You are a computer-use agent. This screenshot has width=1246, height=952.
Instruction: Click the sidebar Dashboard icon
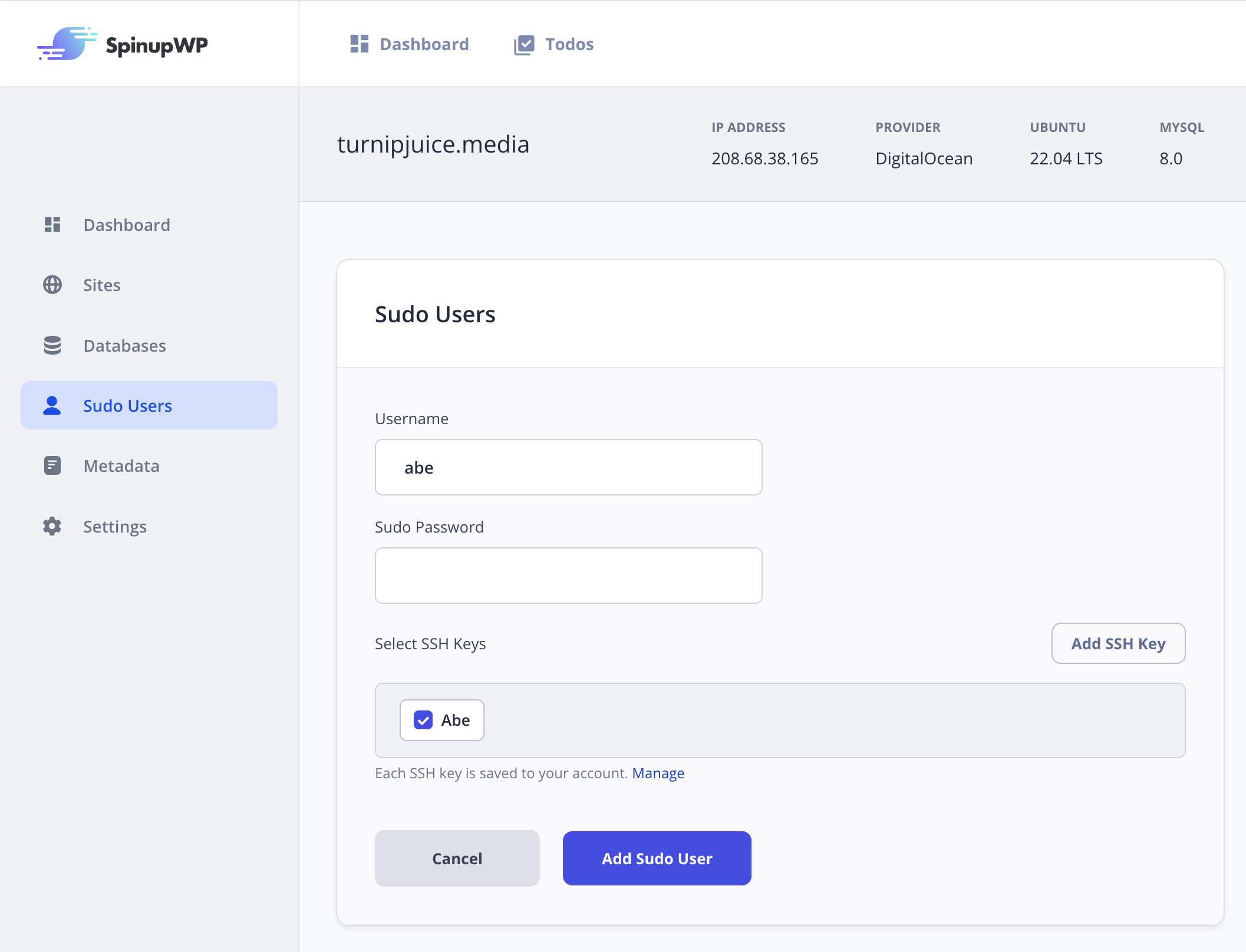click(52, 224)
